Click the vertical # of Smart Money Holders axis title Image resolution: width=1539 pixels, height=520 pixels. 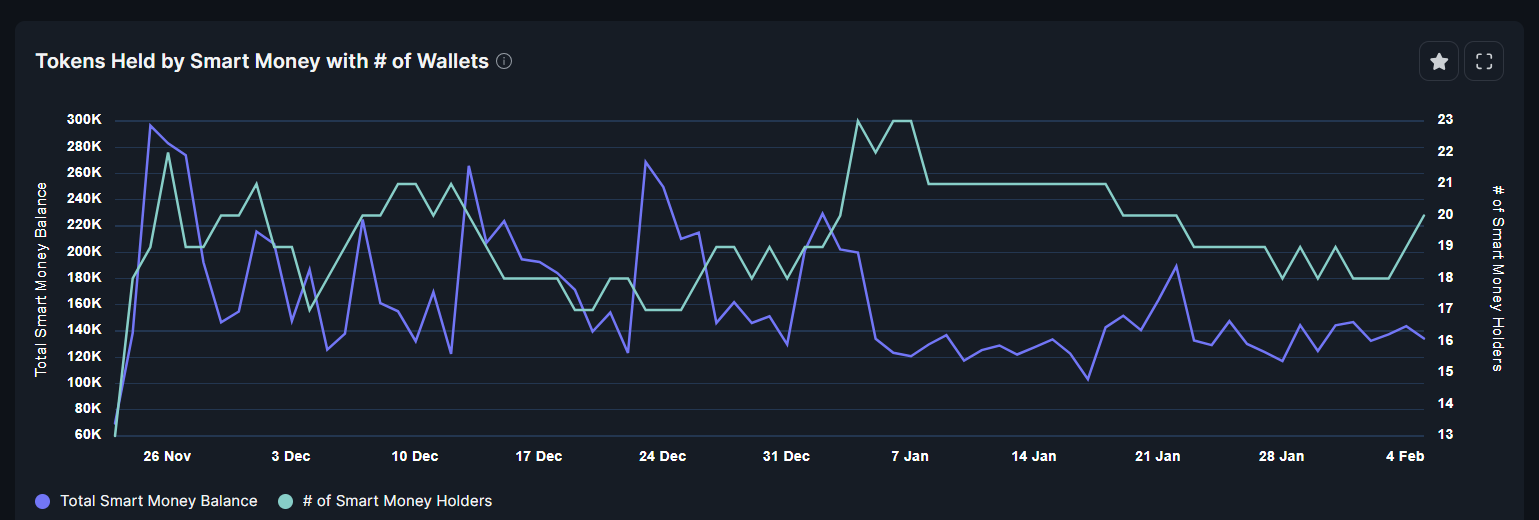click(1497, 278)
